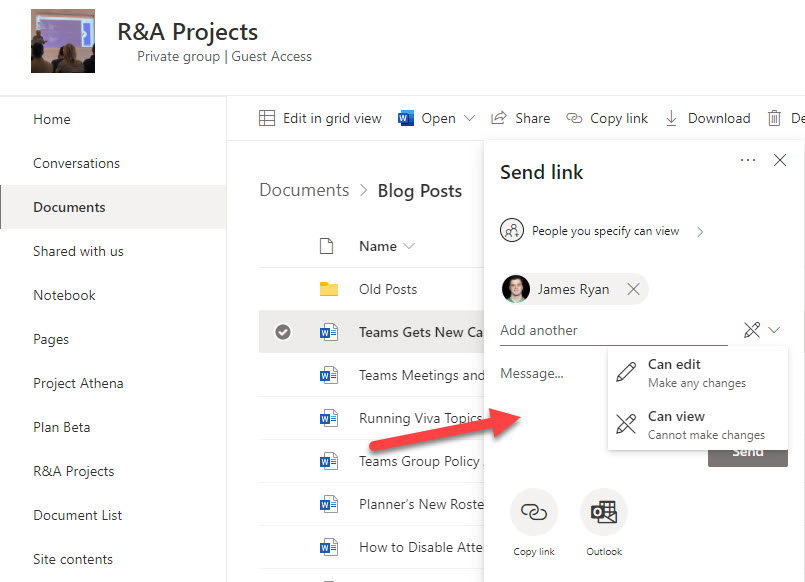Open Site contents from the sidebar
The height and width of the screenshot is (582, 805).
[73, 559]
